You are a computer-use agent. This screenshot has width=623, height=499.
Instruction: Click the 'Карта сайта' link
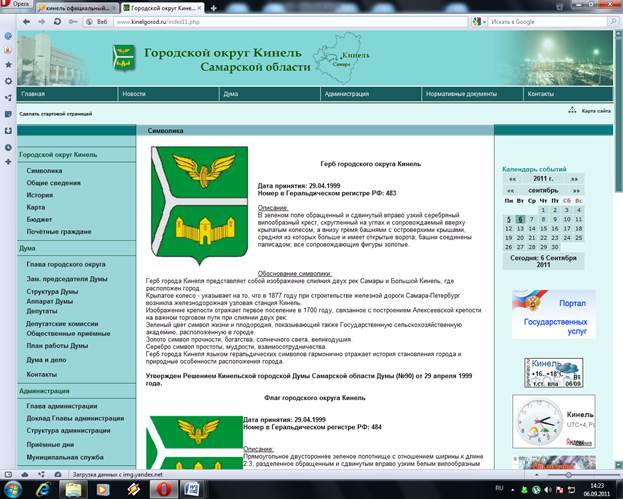[596, 111]
